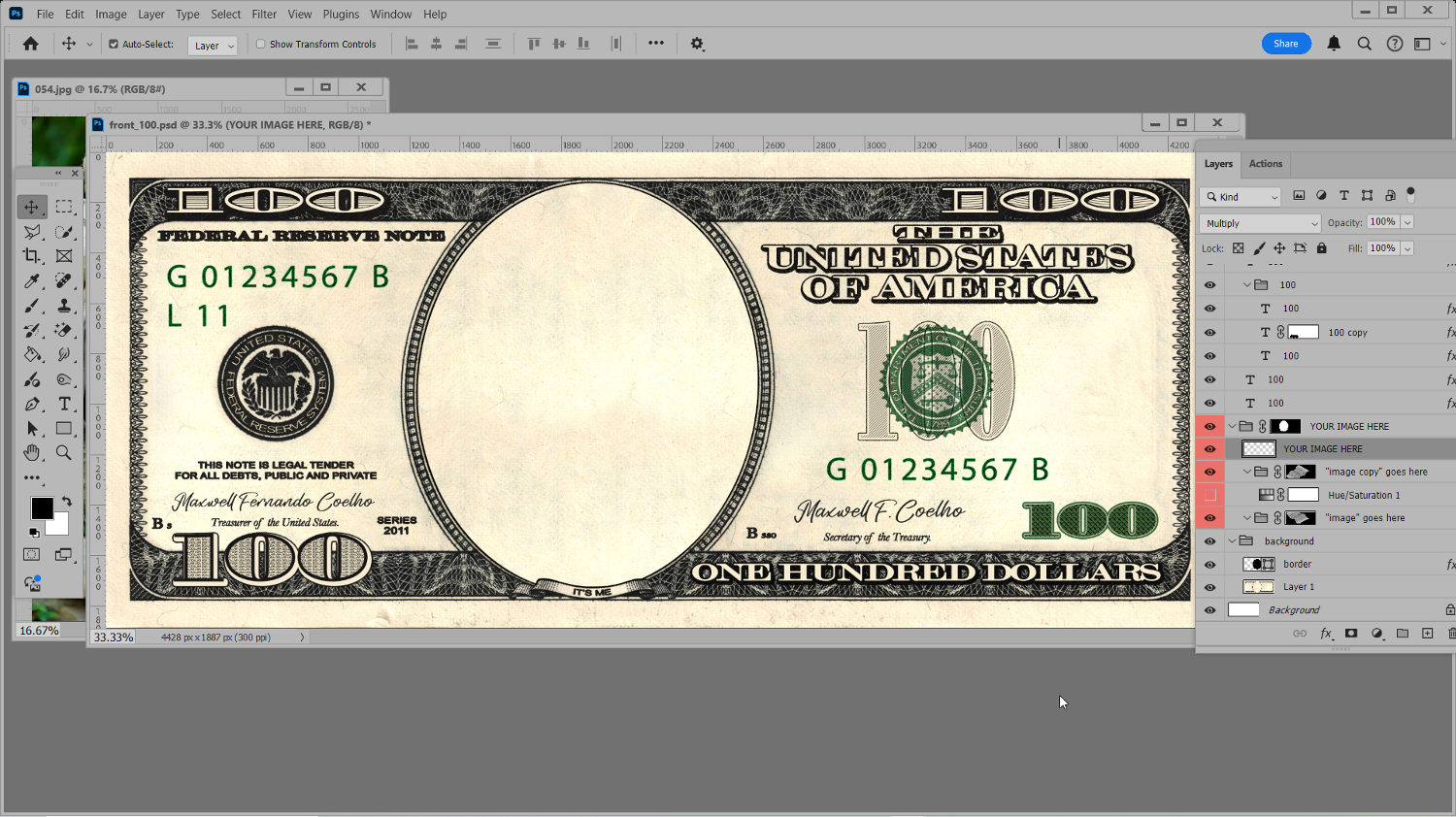
Task: Pick the Horizontal Type tool
Action: [64, 404]
